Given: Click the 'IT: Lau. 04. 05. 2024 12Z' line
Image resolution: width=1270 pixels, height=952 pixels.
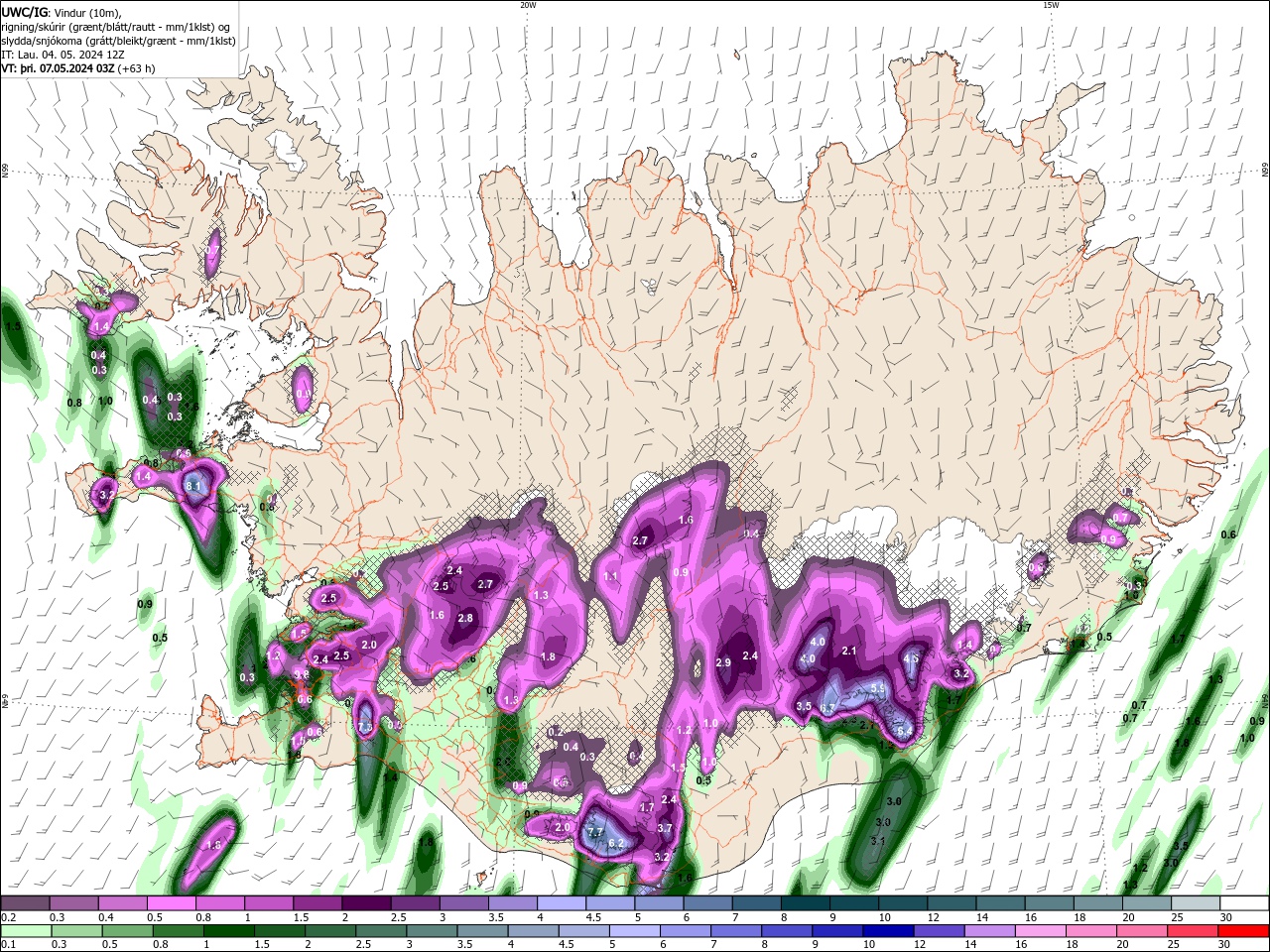Looking at the screenshot, I should coord(63,55).
